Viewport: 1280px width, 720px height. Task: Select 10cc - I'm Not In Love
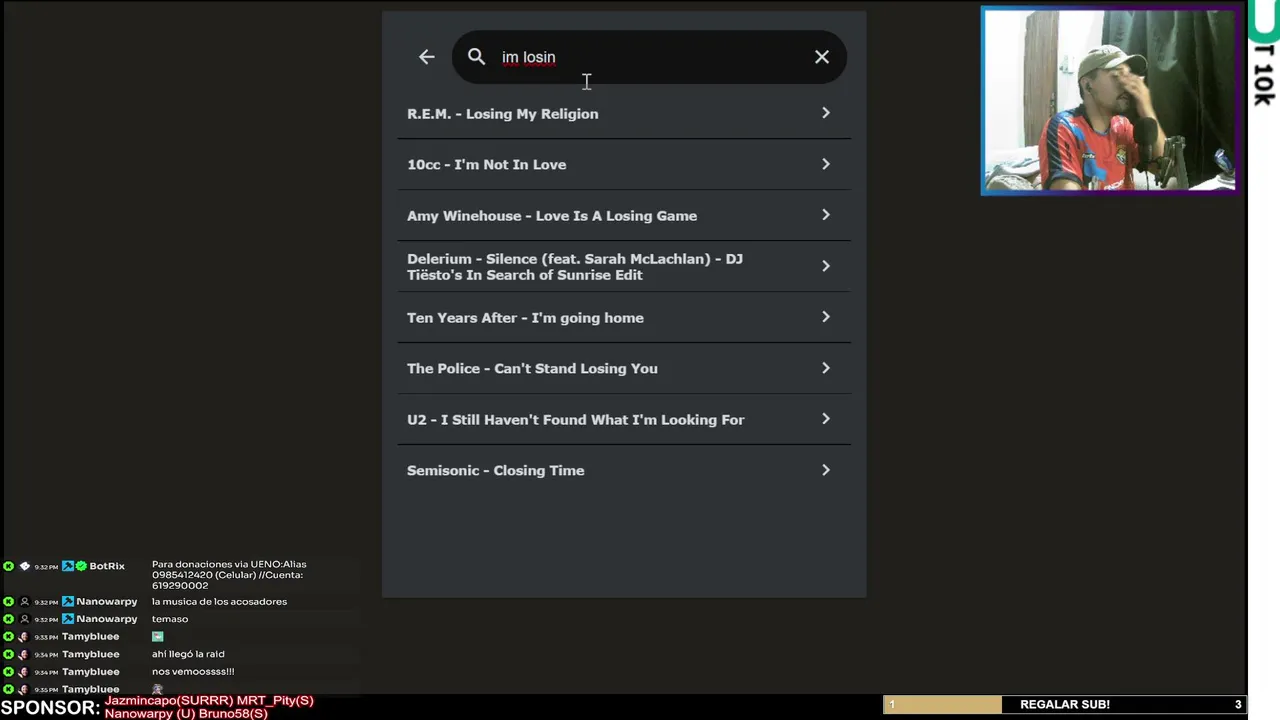click(x=624, y=164)
